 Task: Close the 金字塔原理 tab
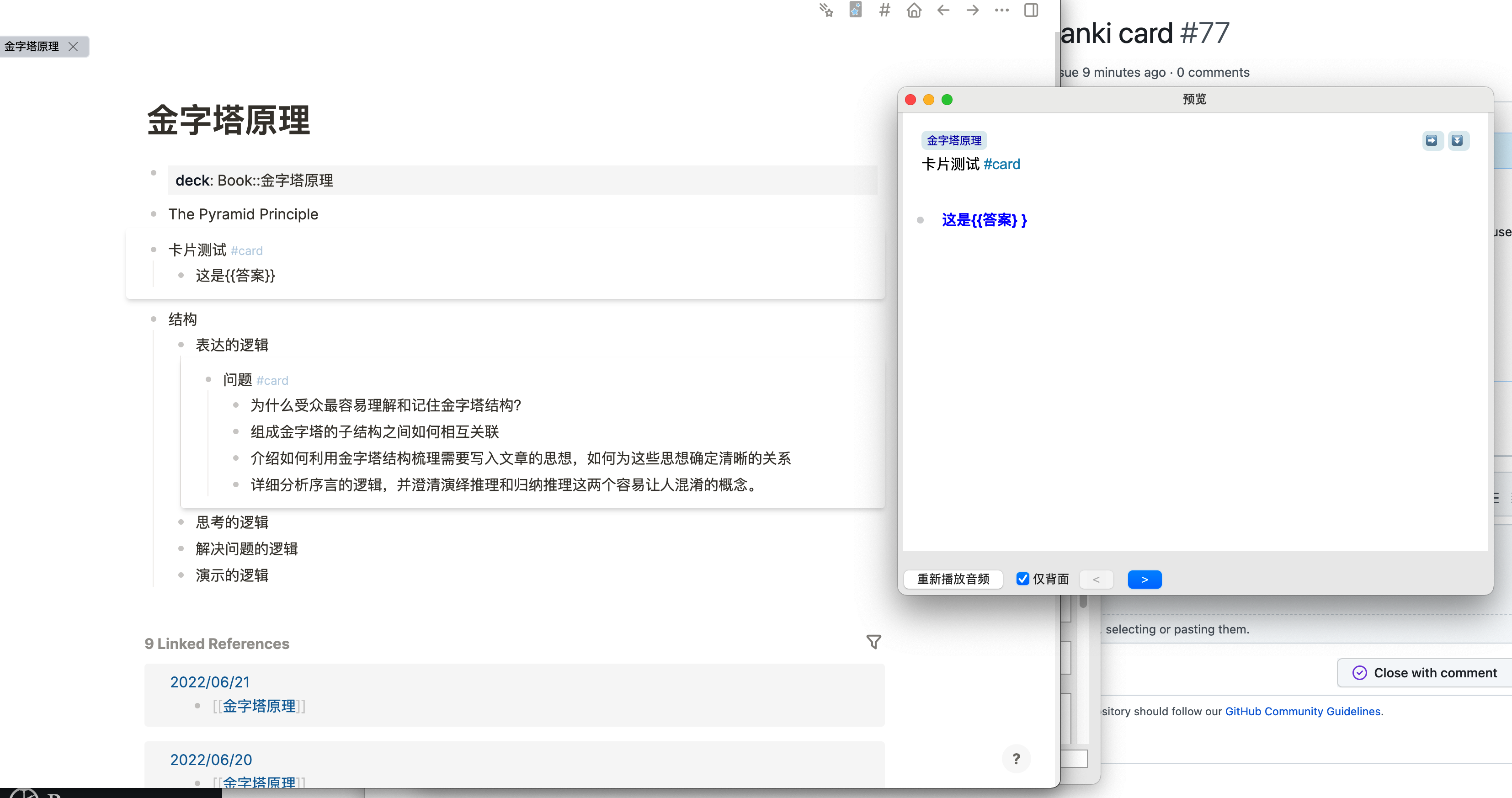click(x=74, y=46)
